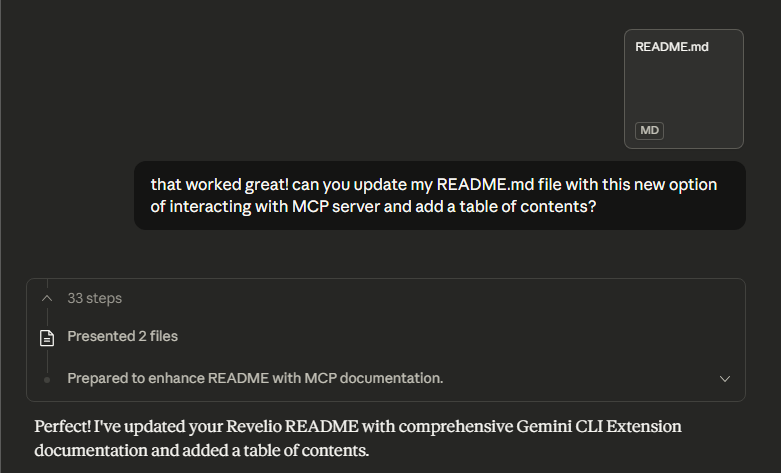The width and height of the screenshot is (782, 474).
Task: Click the README.md filename label
Action: (x=672, y=46)
